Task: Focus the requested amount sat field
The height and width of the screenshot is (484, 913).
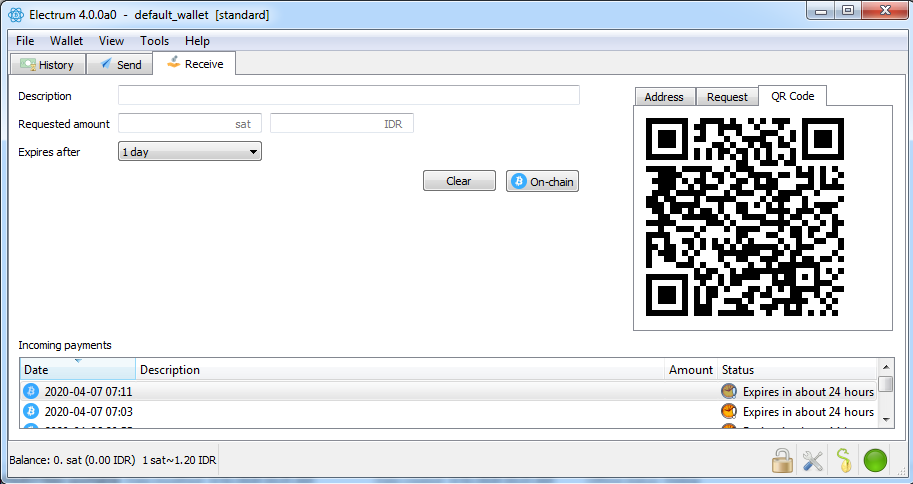Action: (x=190, y=123)
